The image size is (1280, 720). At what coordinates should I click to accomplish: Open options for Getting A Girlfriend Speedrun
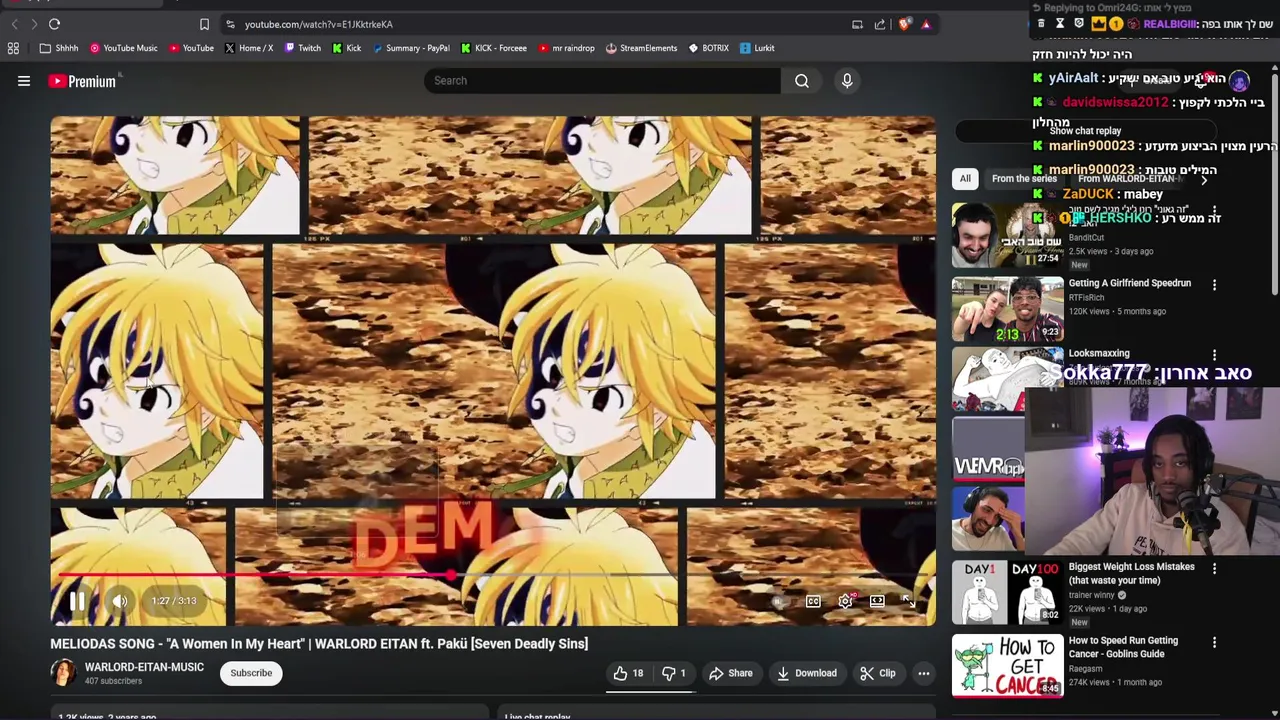tap(1214, 285)
